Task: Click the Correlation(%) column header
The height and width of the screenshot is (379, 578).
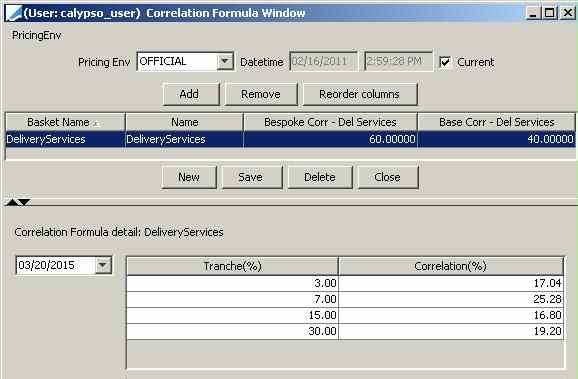Action: pos(451,266)
